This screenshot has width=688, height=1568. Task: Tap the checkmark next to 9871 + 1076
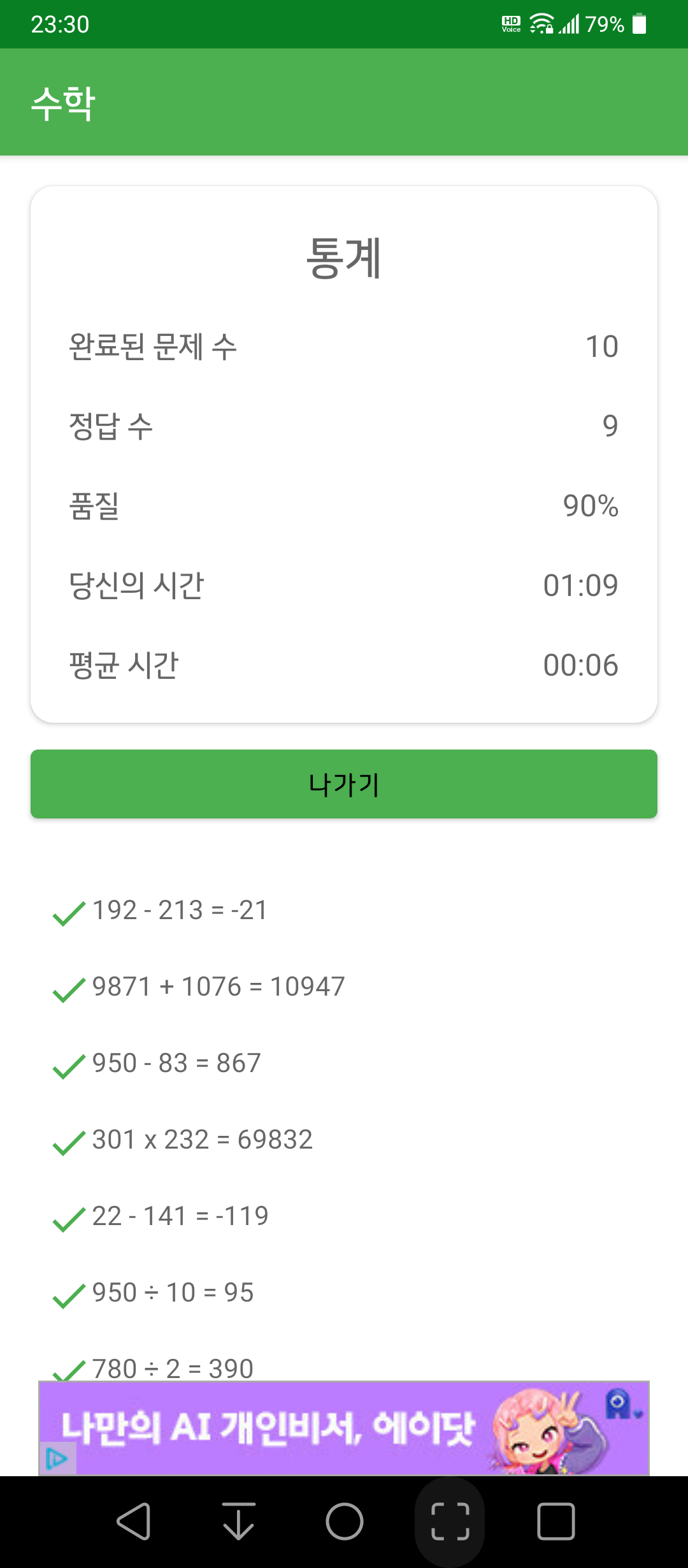coord(69,990)
